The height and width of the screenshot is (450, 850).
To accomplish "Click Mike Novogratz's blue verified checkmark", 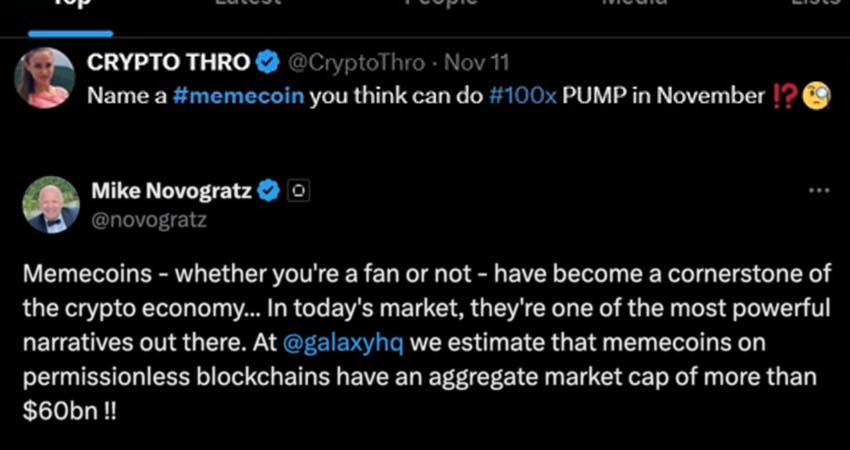I will coord(268,190).
